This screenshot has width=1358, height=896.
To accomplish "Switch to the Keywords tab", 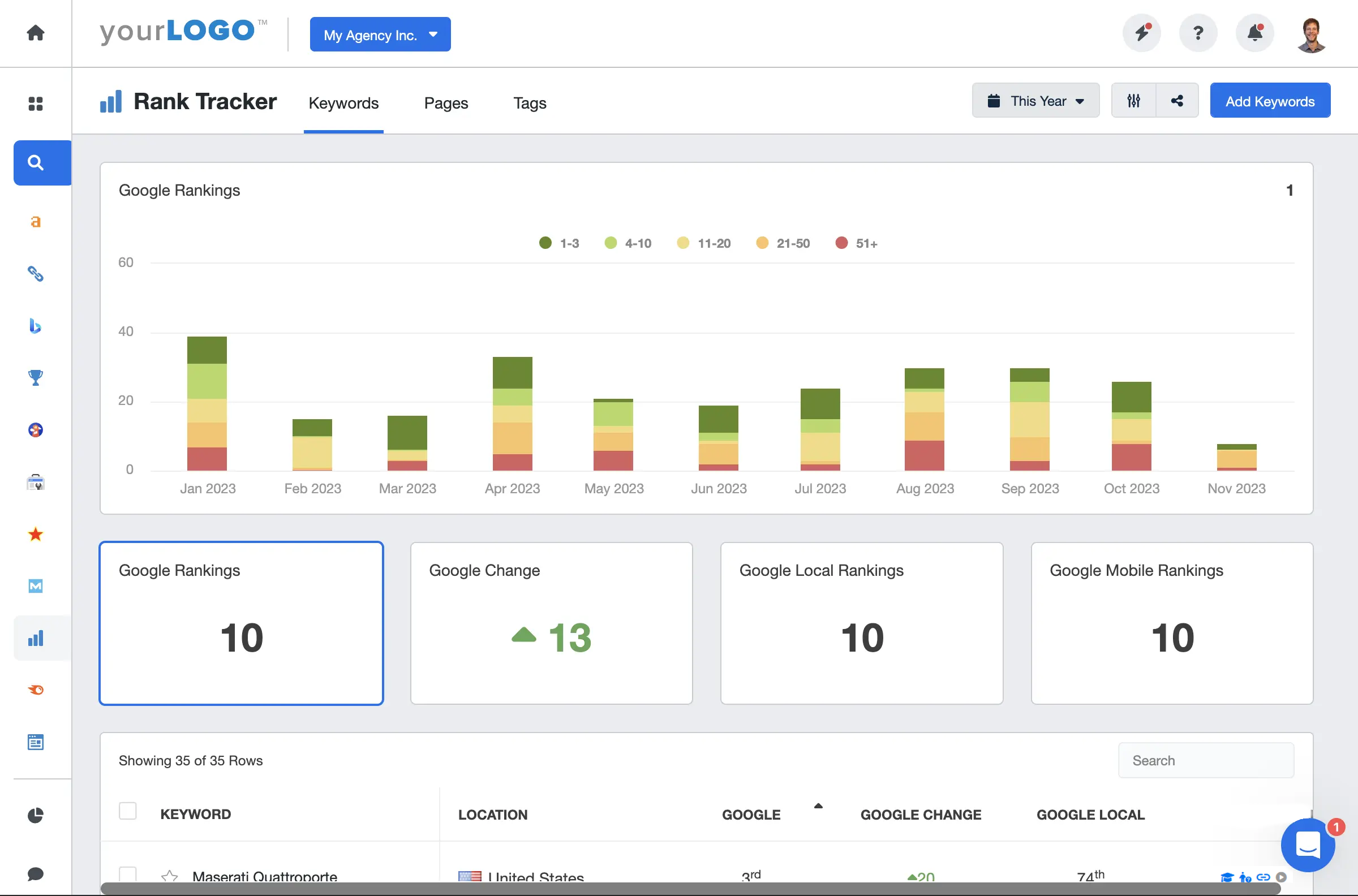I will 343,103.
